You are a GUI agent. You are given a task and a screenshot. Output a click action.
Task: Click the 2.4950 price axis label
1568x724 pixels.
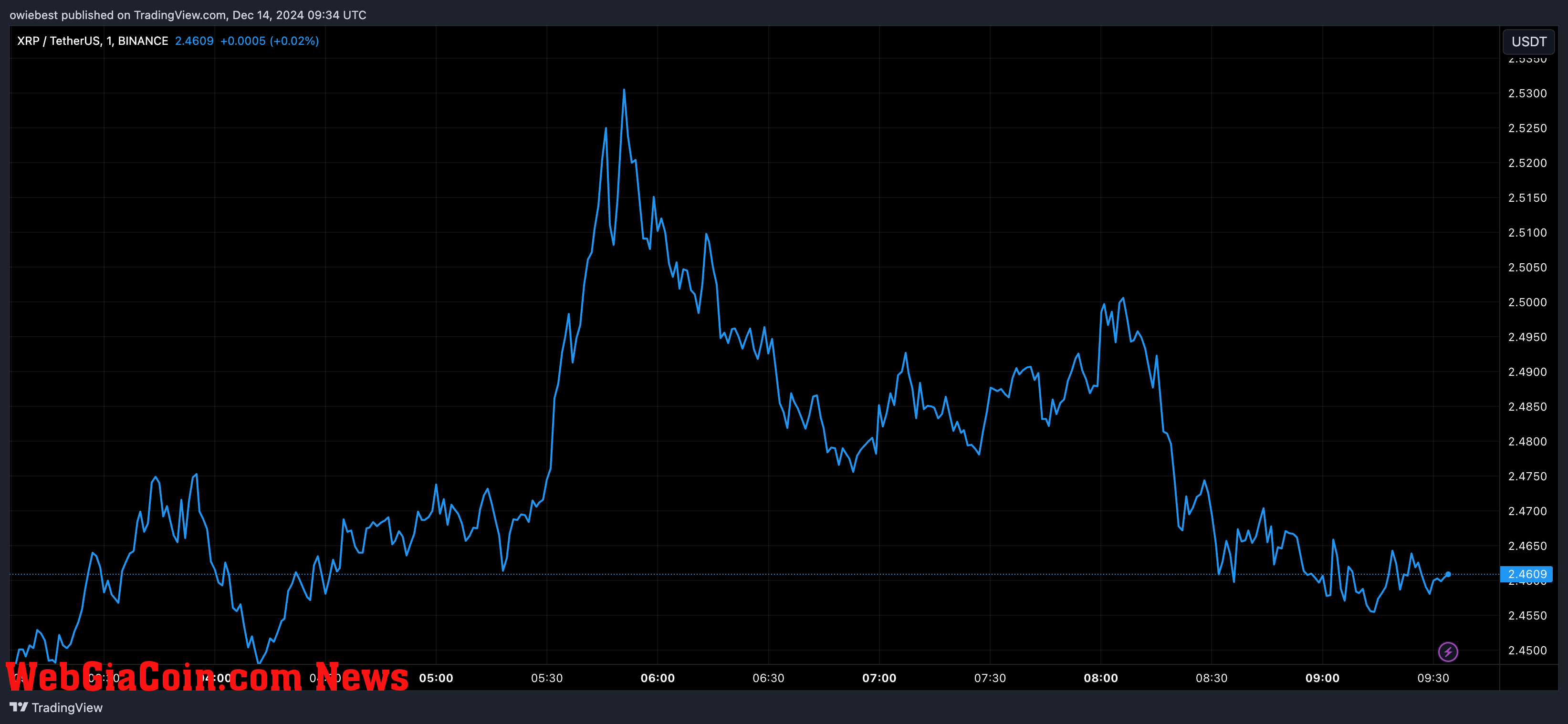click(x=1527, y=337)
